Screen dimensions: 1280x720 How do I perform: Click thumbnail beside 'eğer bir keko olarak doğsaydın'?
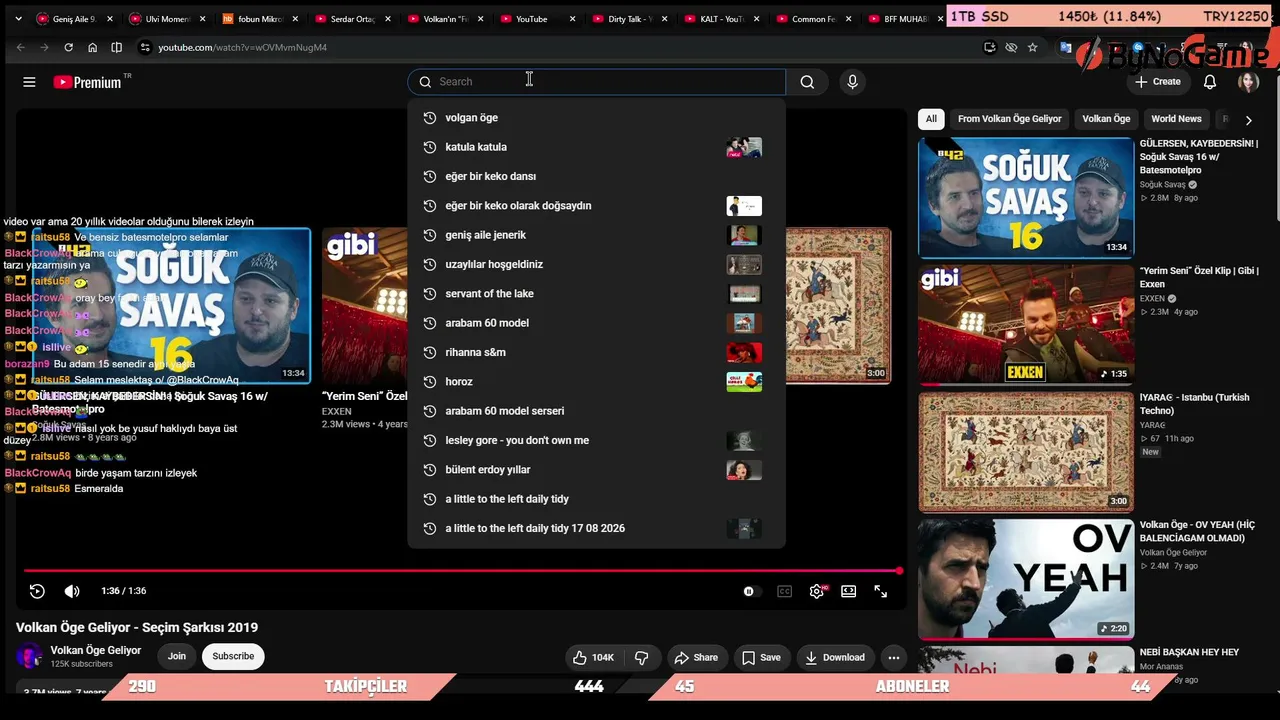coord(744,206)
